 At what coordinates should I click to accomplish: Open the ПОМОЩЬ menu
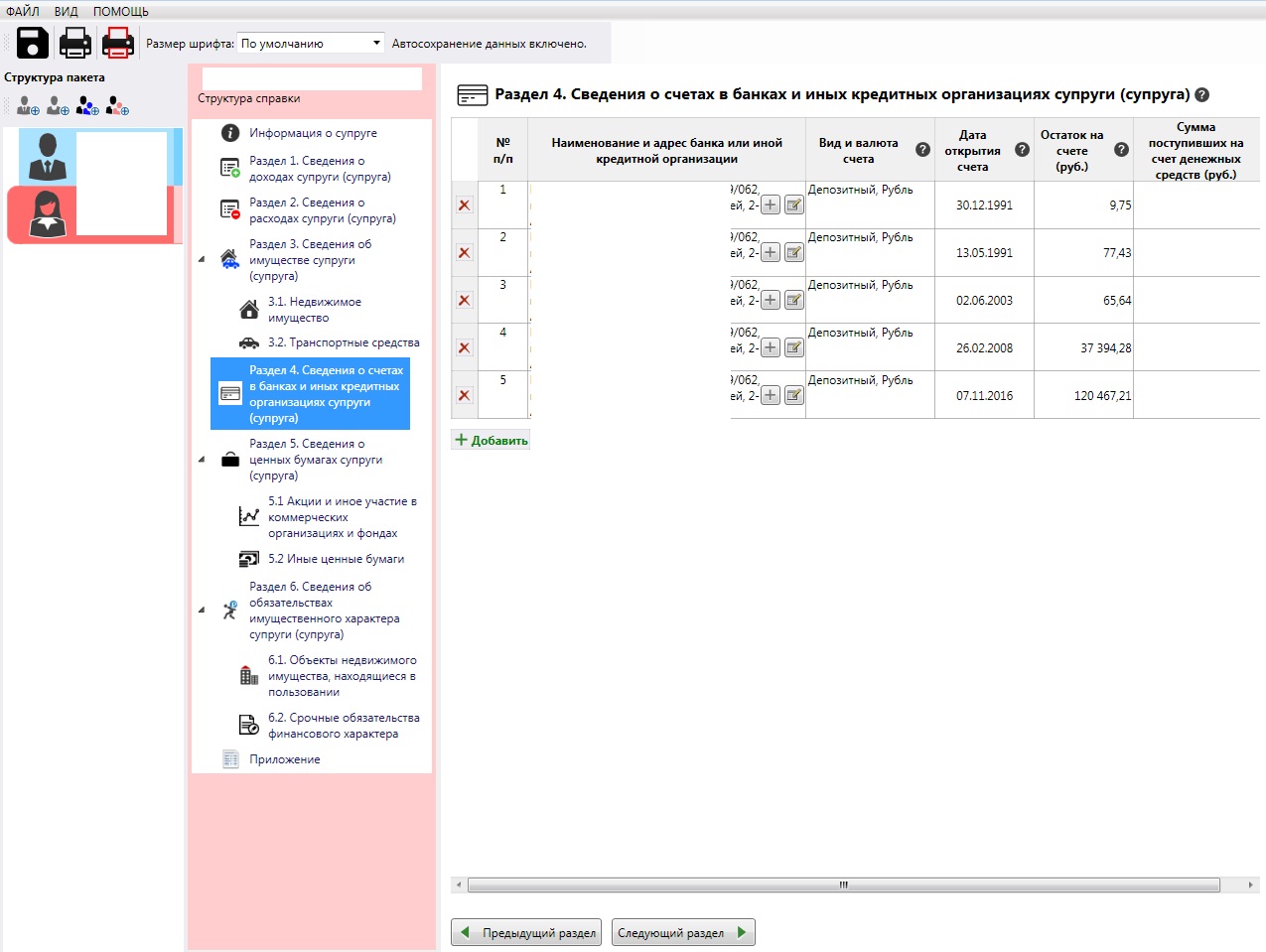pos(121,11)
